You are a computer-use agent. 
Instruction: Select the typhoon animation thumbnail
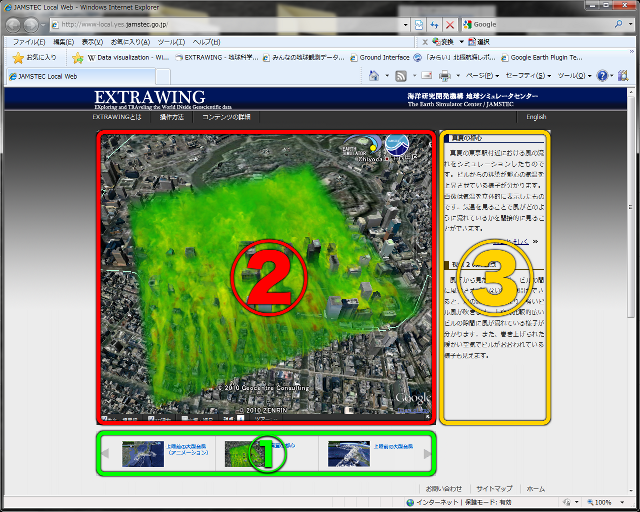(143, 454)
